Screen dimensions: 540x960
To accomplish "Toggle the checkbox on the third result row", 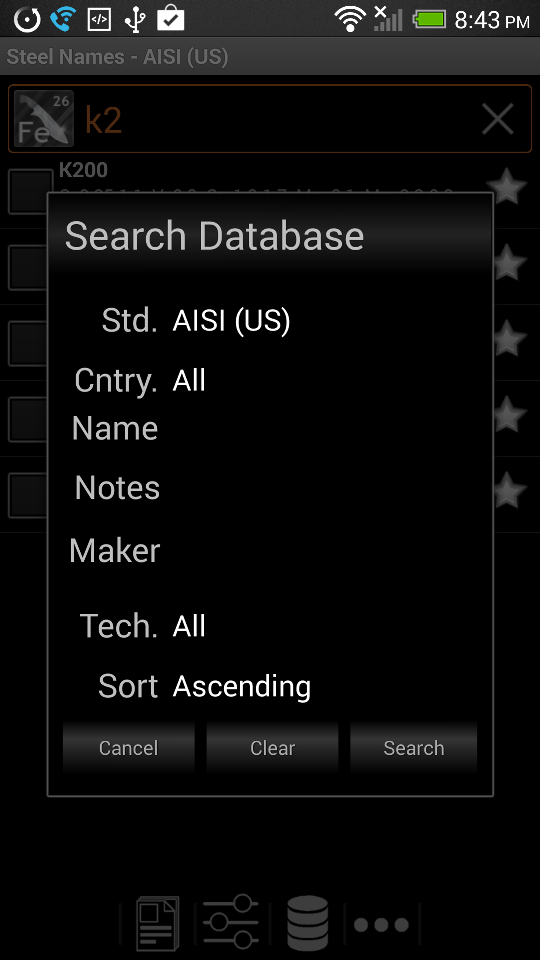I will (x=27, y=343).
